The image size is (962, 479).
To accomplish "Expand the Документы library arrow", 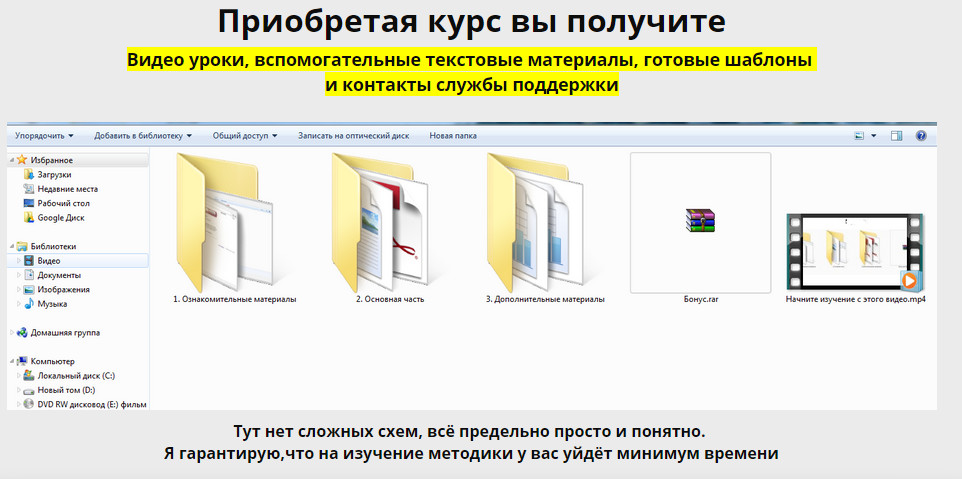I will coord(18,275).
